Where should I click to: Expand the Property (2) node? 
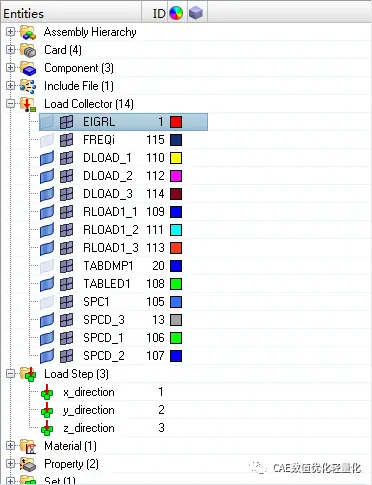coord(10,464)
